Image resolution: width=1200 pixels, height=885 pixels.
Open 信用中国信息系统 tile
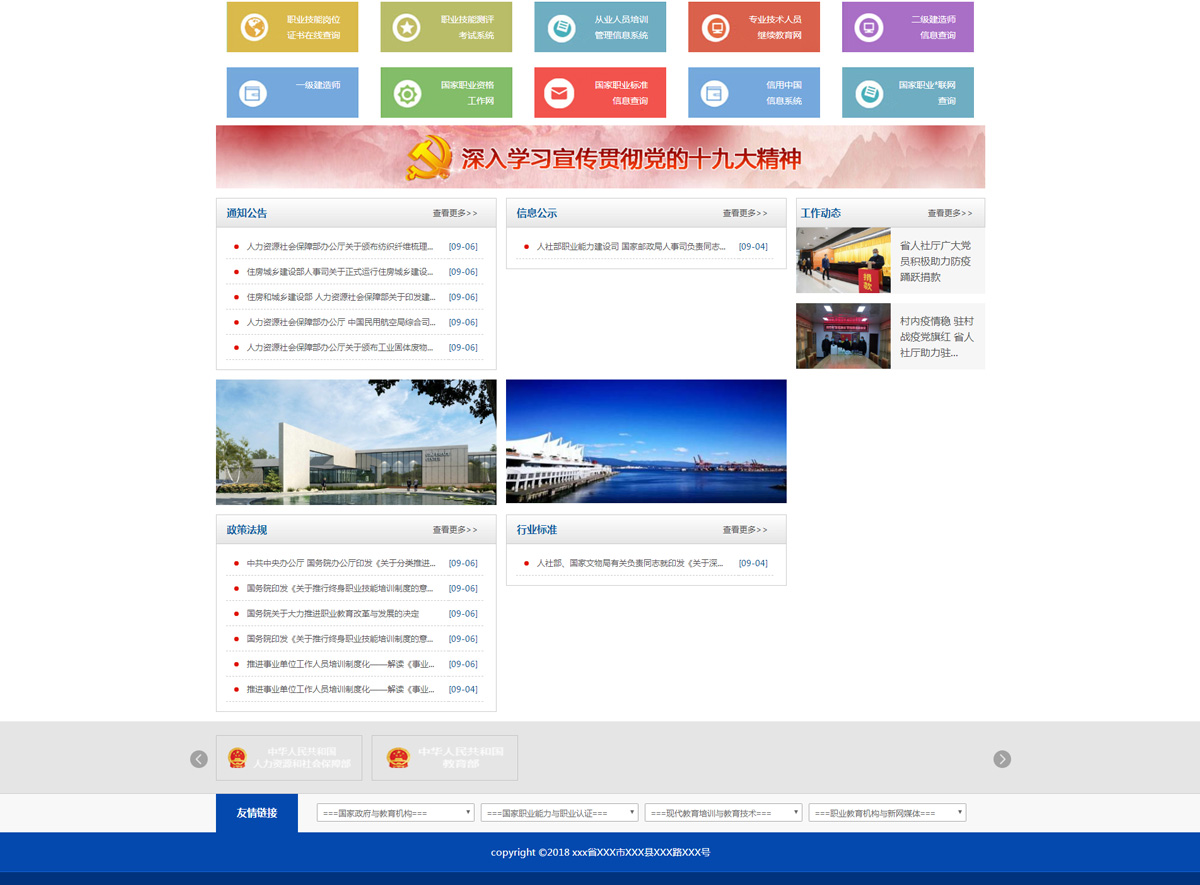click(753, 92)
